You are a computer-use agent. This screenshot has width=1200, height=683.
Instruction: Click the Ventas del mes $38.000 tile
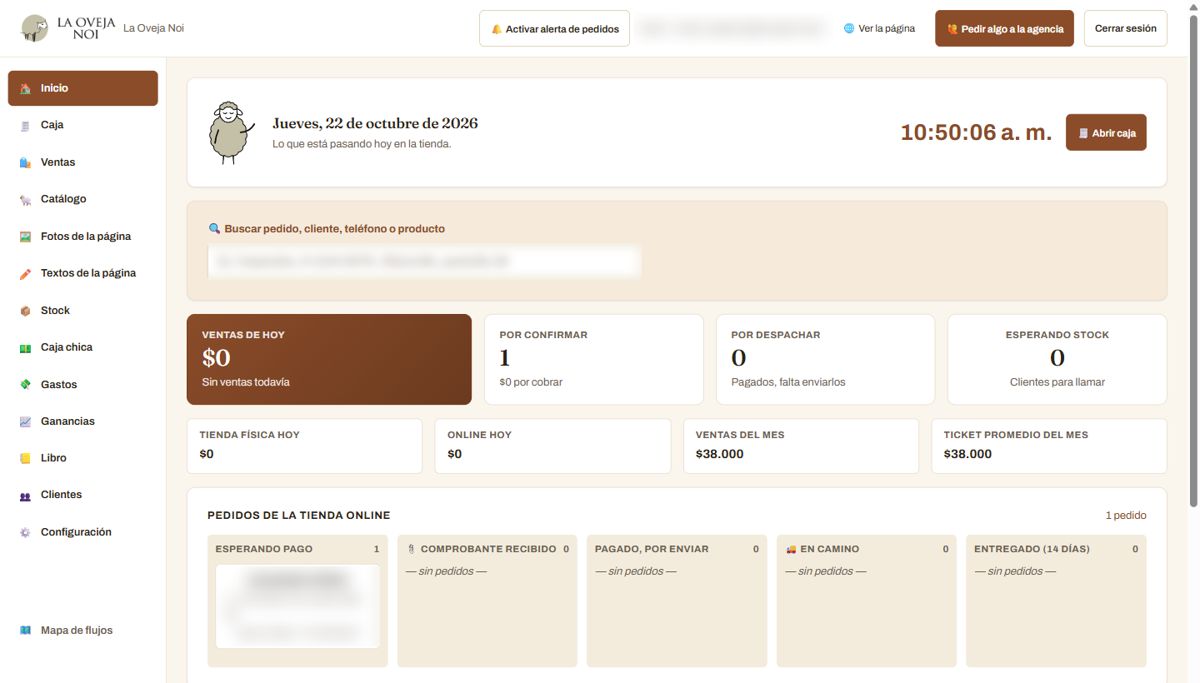pos(800,446)
